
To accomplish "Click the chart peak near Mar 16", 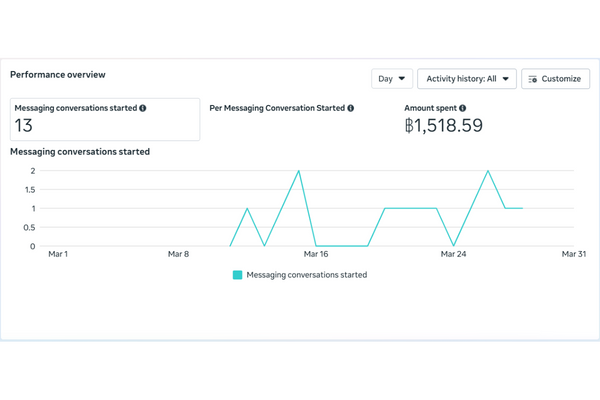I will click(x=299, y=171).
